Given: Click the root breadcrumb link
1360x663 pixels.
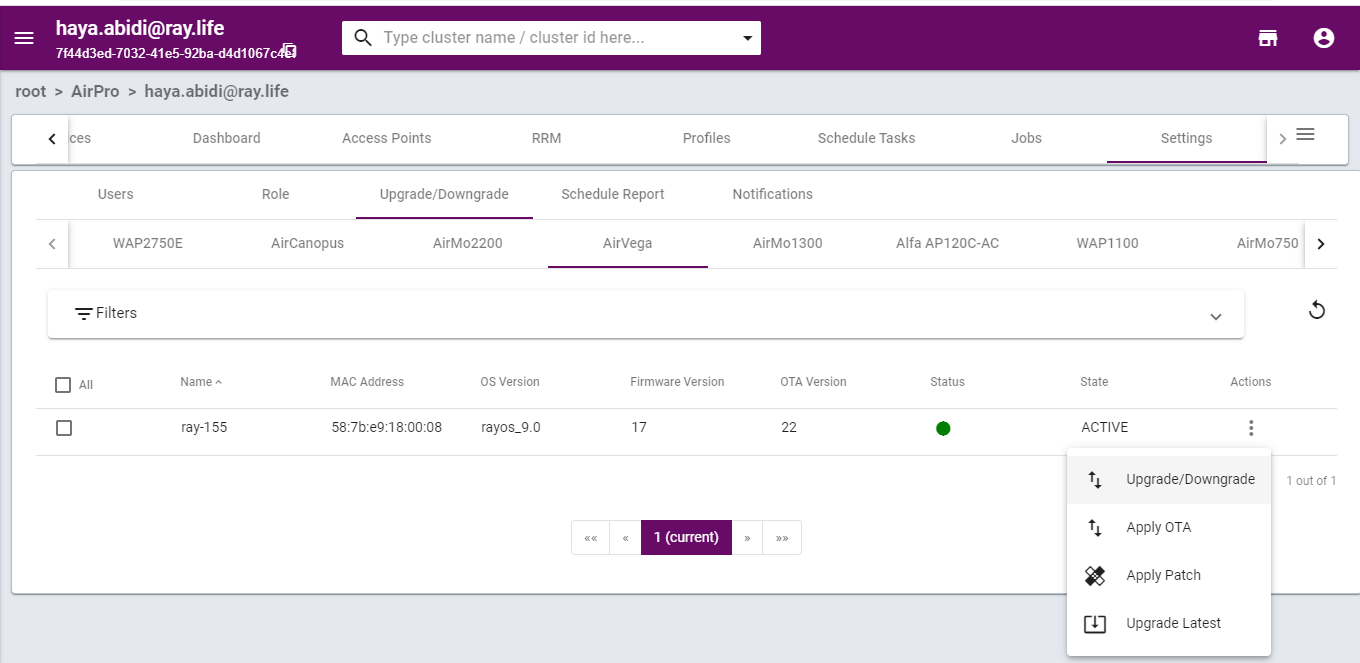Looking at the screenshot, I should tap(31, 92).
